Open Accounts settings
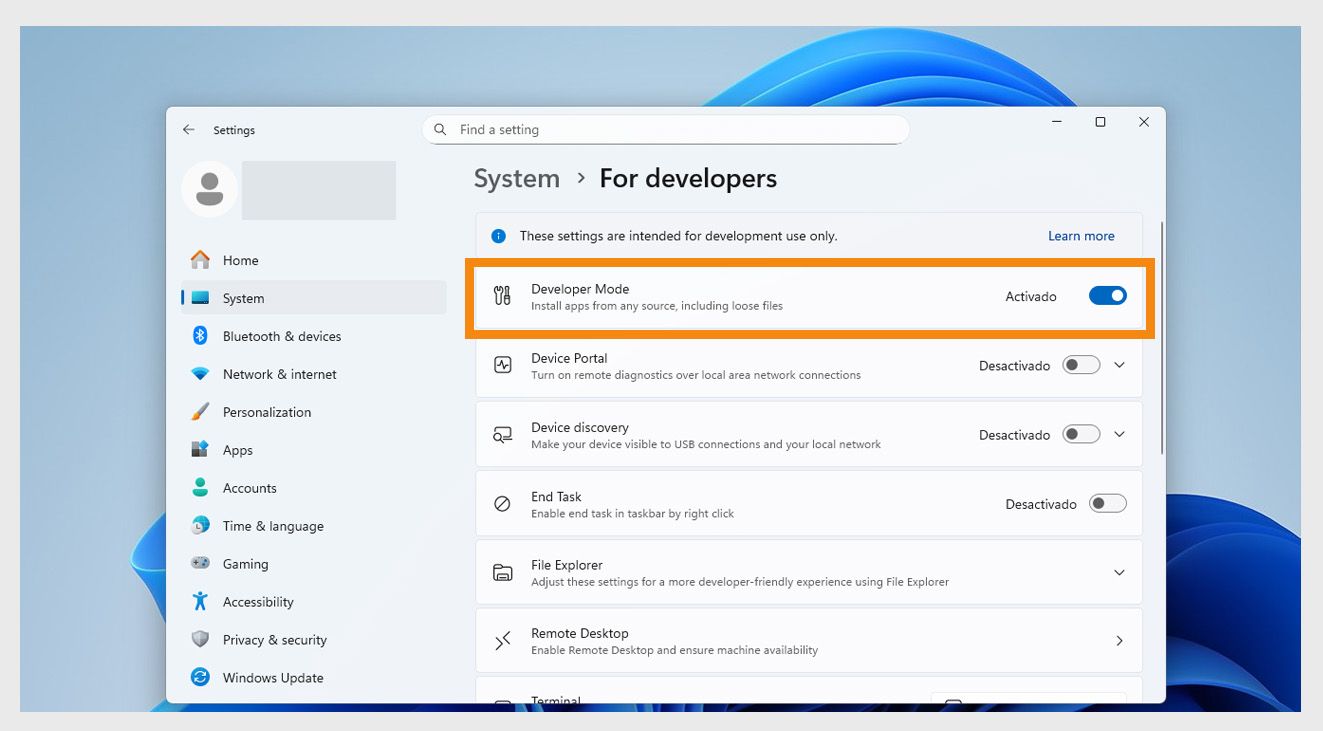 point(314,488)
